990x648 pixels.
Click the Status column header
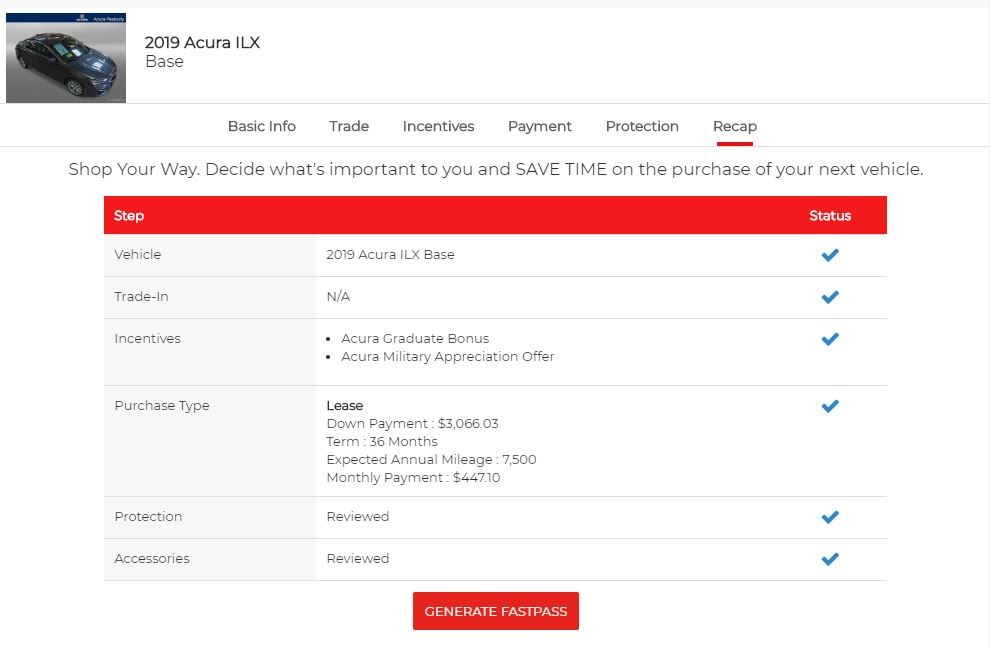[x=830, y=215]
